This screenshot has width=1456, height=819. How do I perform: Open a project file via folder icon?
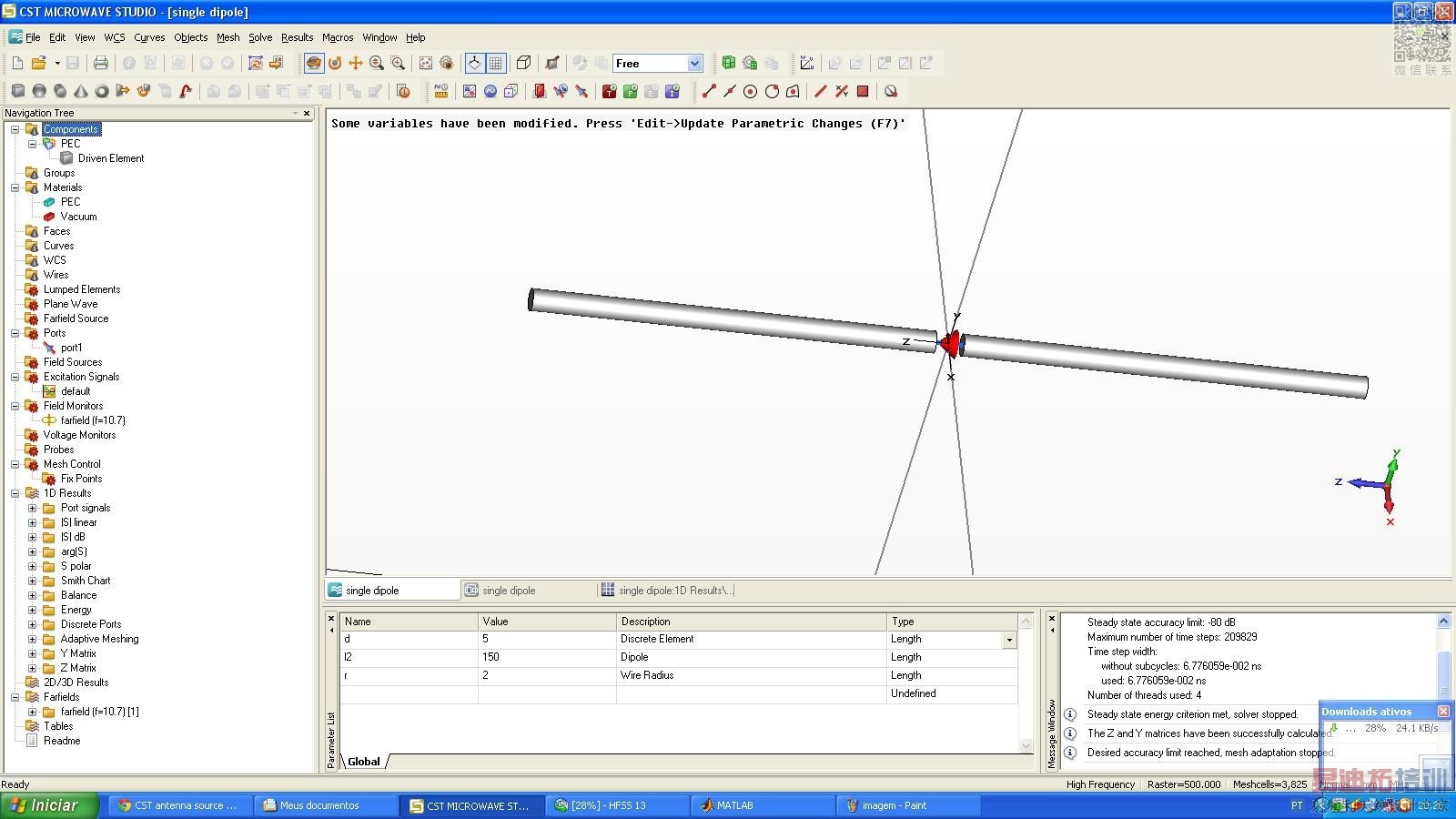38,63
